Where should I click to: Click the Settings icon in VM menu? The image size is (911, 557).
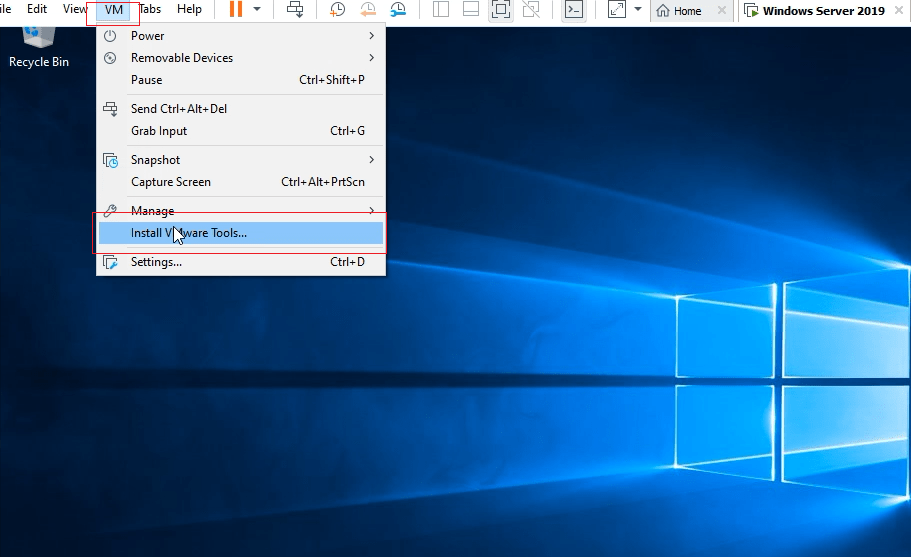(x=110, y=263)
